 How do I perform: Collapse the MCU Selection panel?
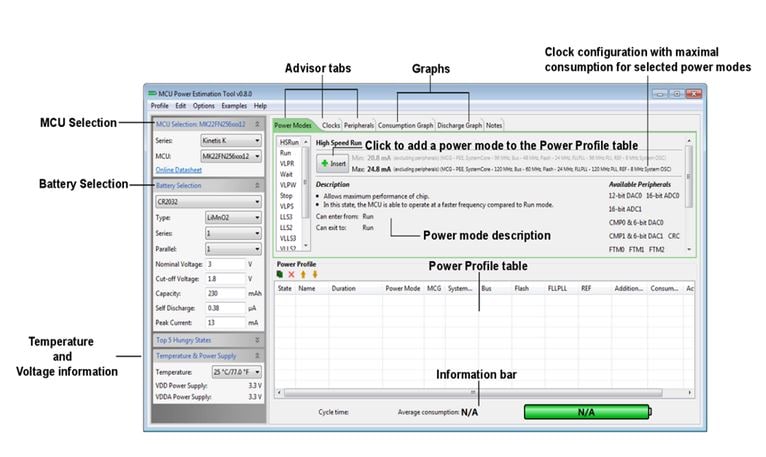[x=258, y=124]
